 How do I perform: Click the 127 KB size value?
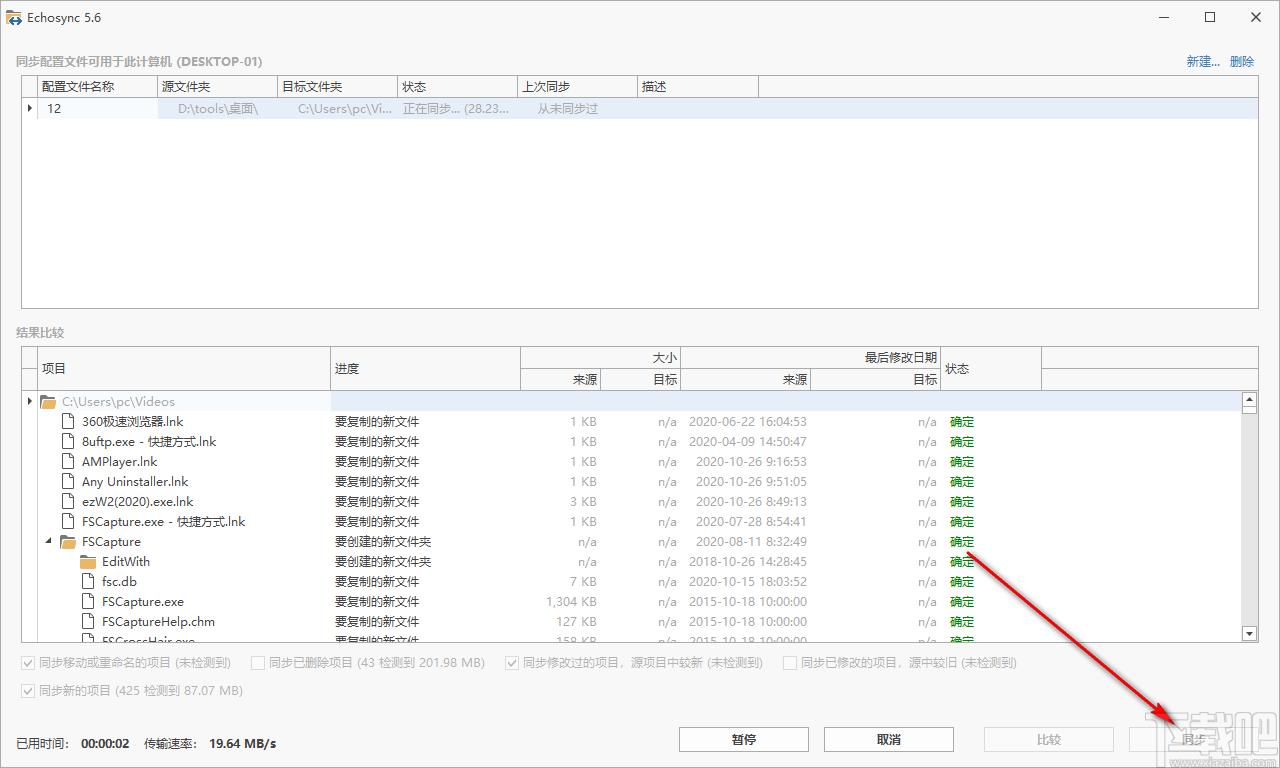(x=578, y=622)
